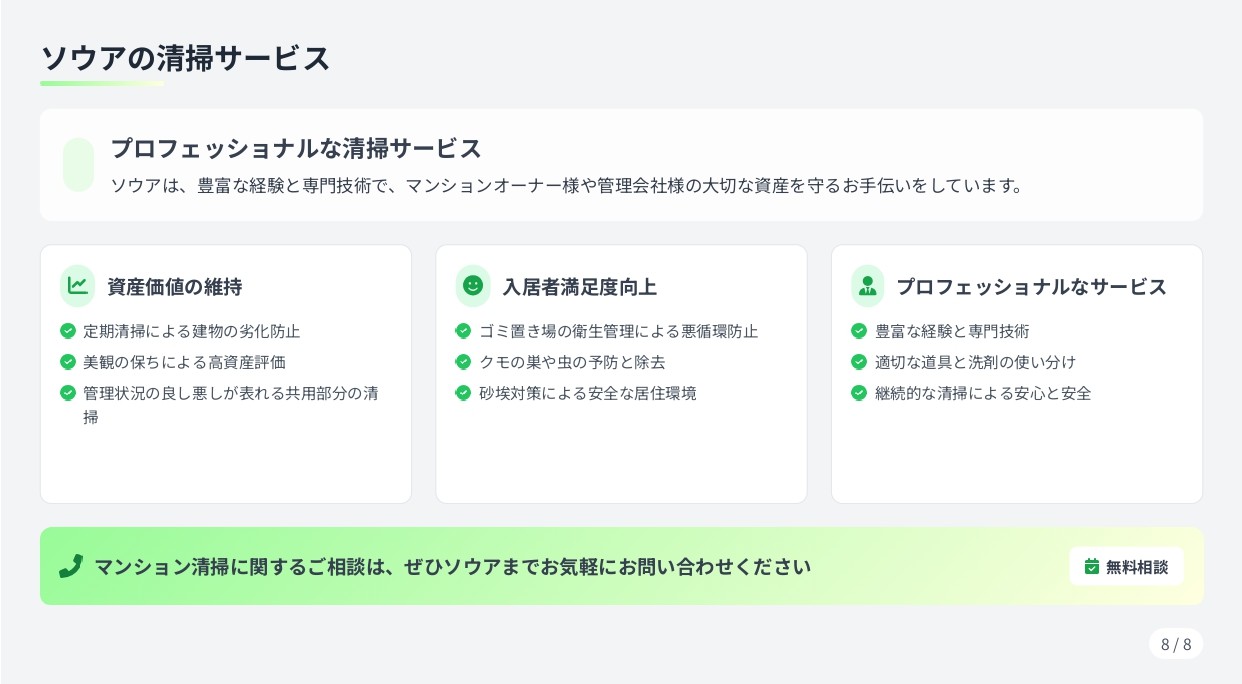The width and height of the screenshot is (1242, 684).
Task: Click the ソウアの清掃サービス page title
Action: tap(185, 59)
